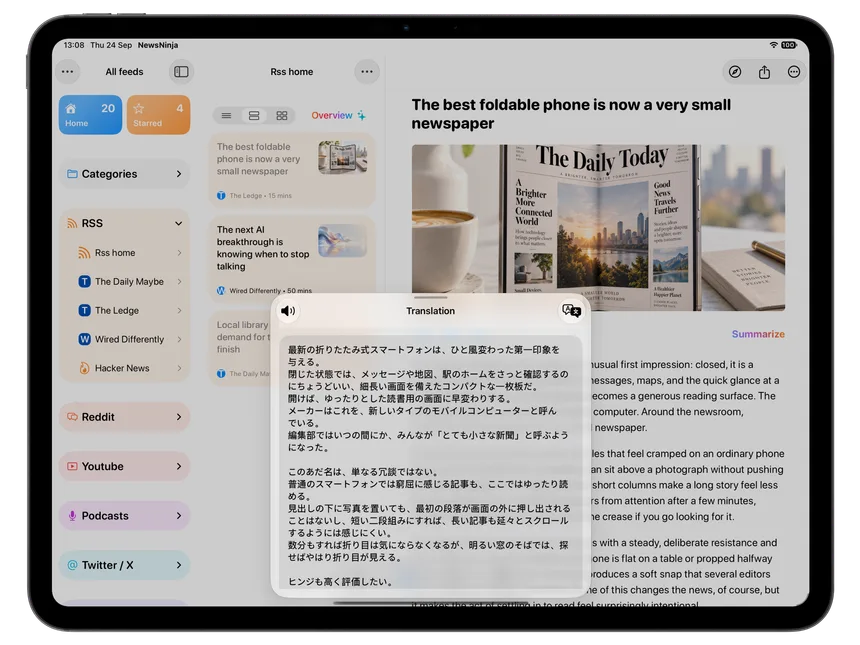Open The Daily Maybe chevron
Image resolution: width=860 pixels, height=645 pixels.
click(179, 281)
